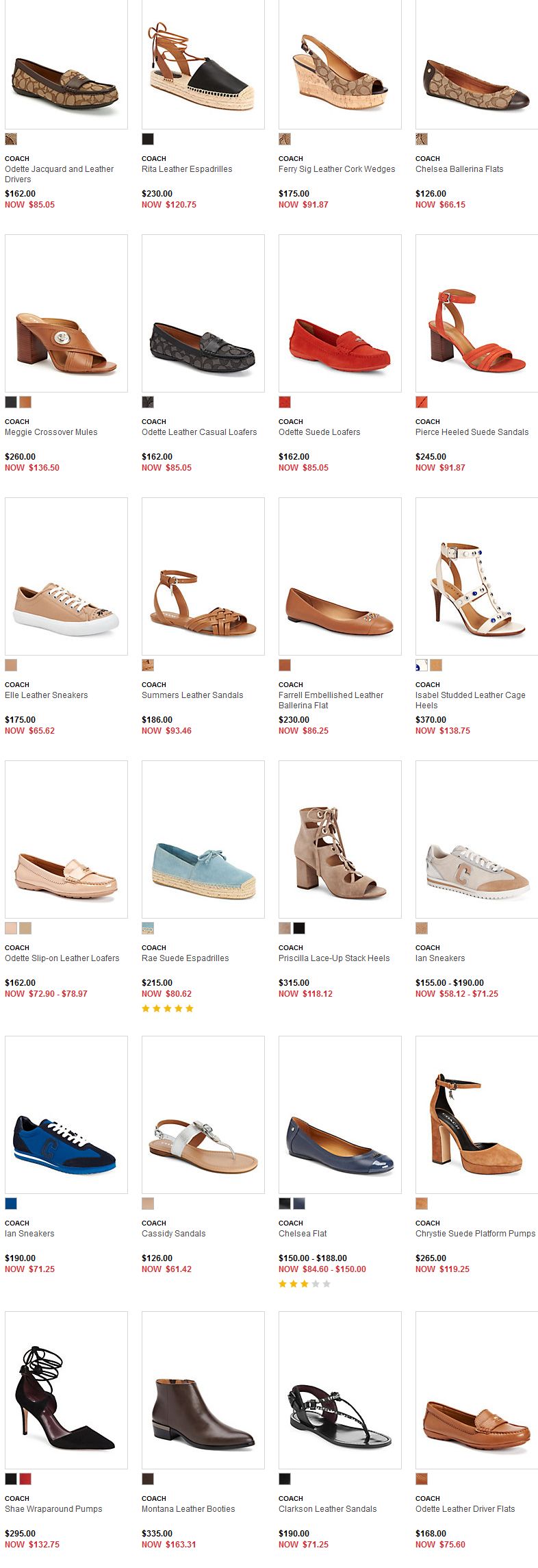View the Montana Leather Booties photo

point(203,1390)
